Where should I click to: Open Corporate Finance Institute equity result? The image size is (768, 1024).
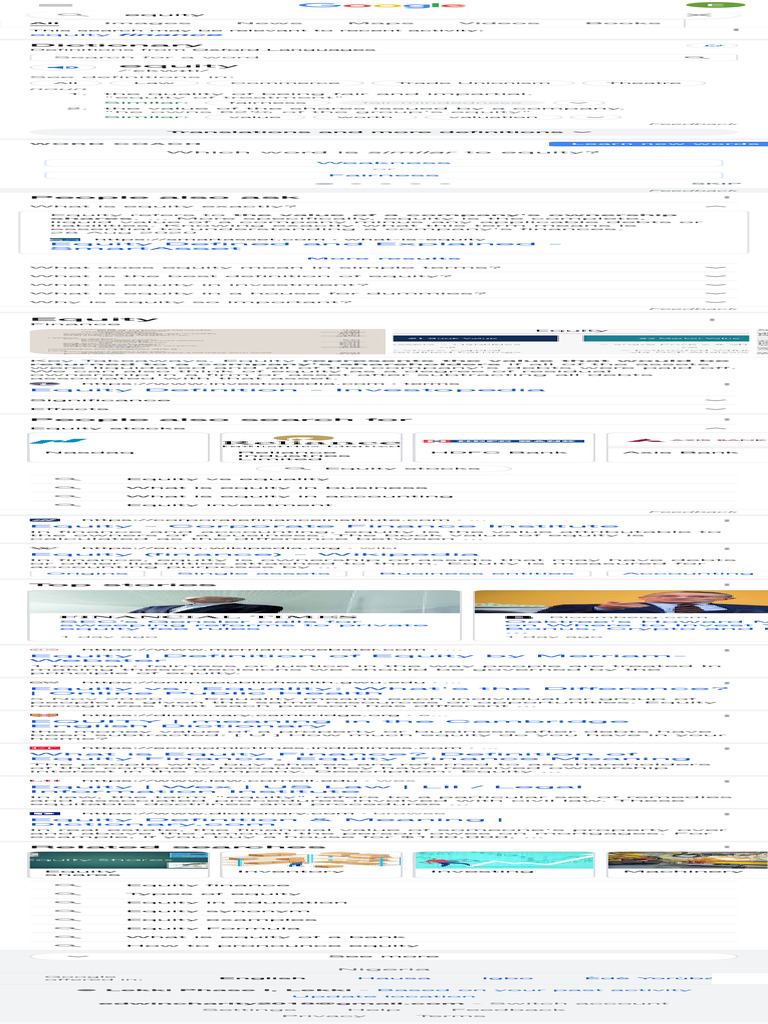325,526
